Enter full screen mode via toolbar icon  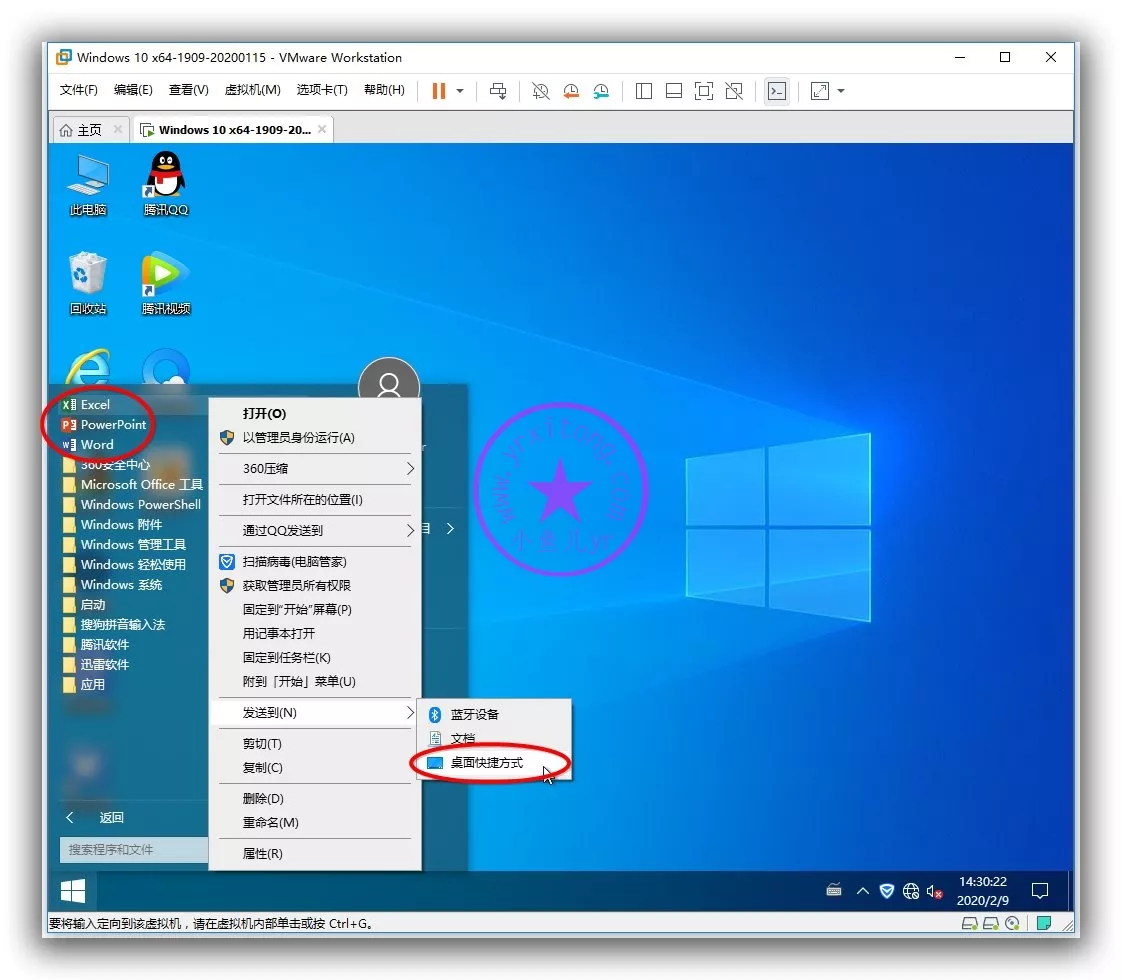pos(704,91)
